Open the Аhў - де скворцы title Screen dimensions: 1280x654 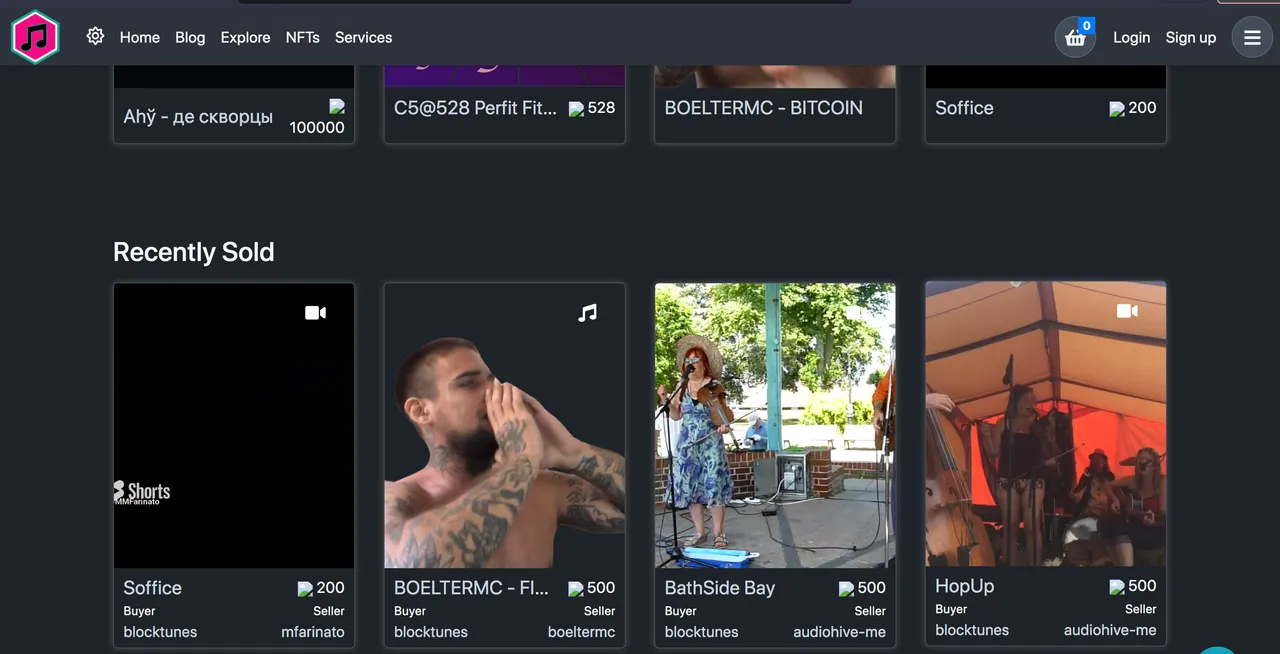(x=198, y=117)
